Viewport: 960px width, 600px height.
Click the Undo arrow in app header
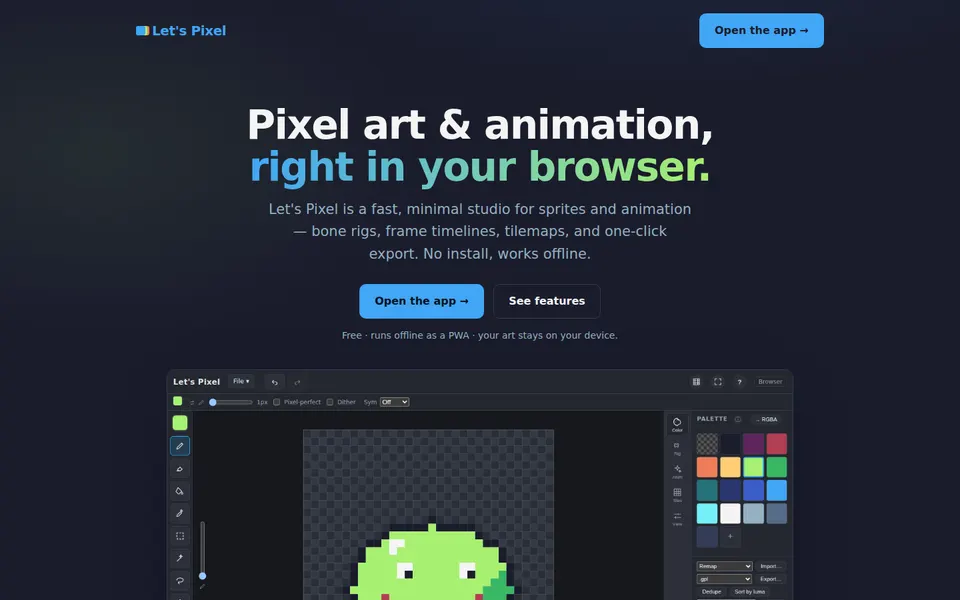pyautogui.click(x=274, y=382)
